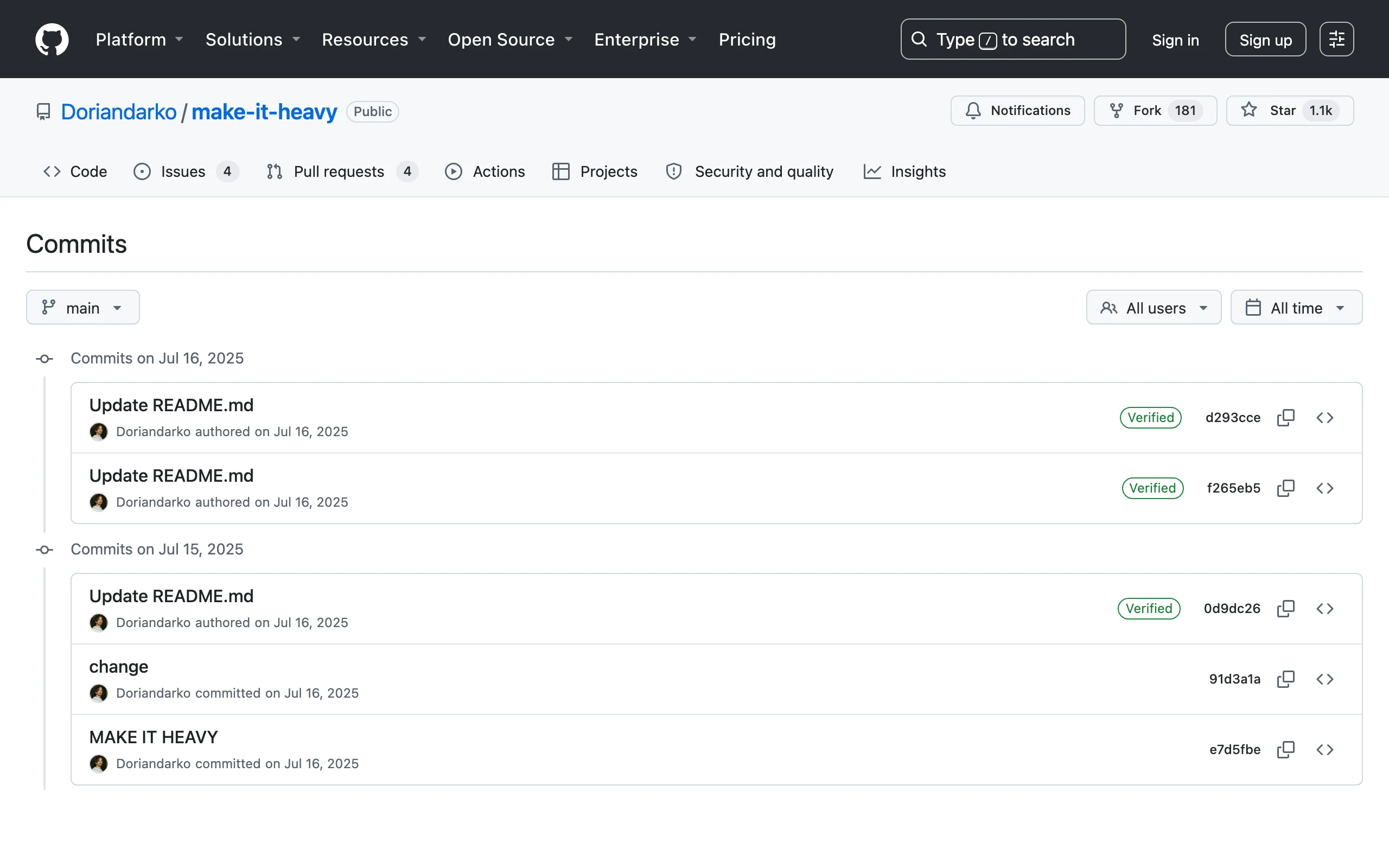Open commit hash d293cce
The width and height of the screenshot is (1389, 868).
(1232, 417)
